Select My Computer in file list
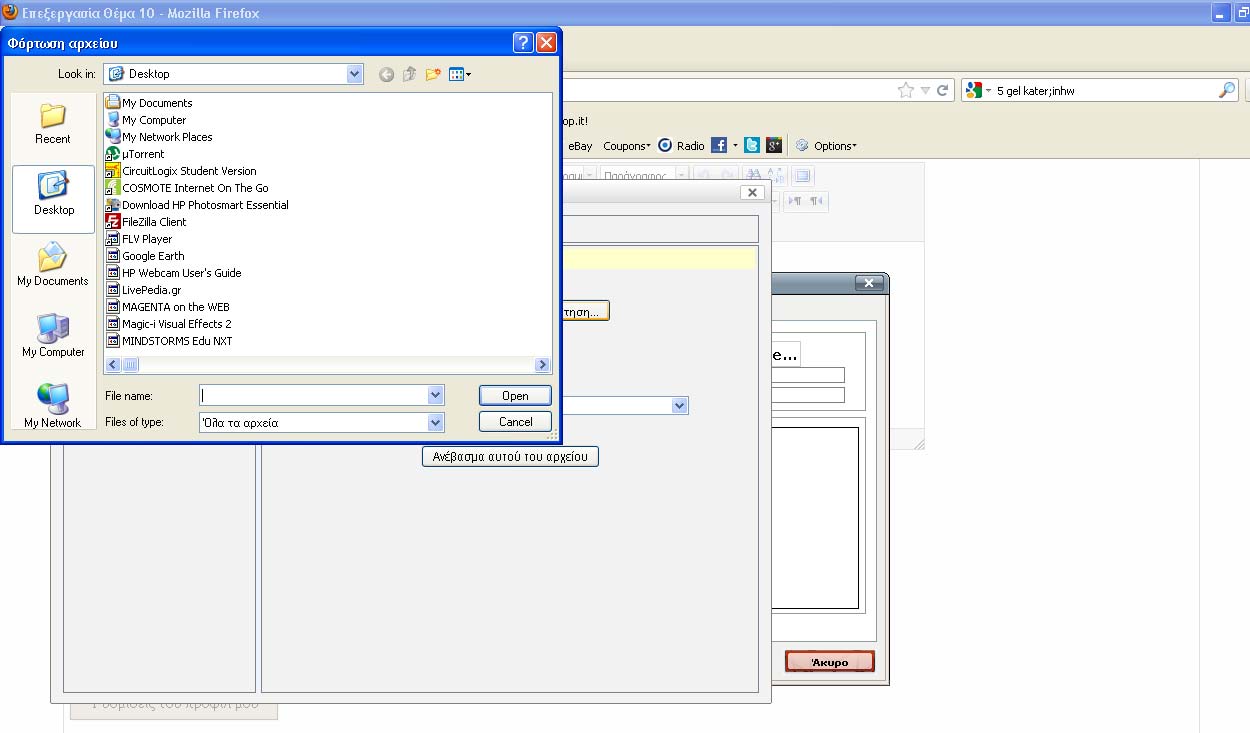This screenshot has height=733, width=1250. coord(146,120)
